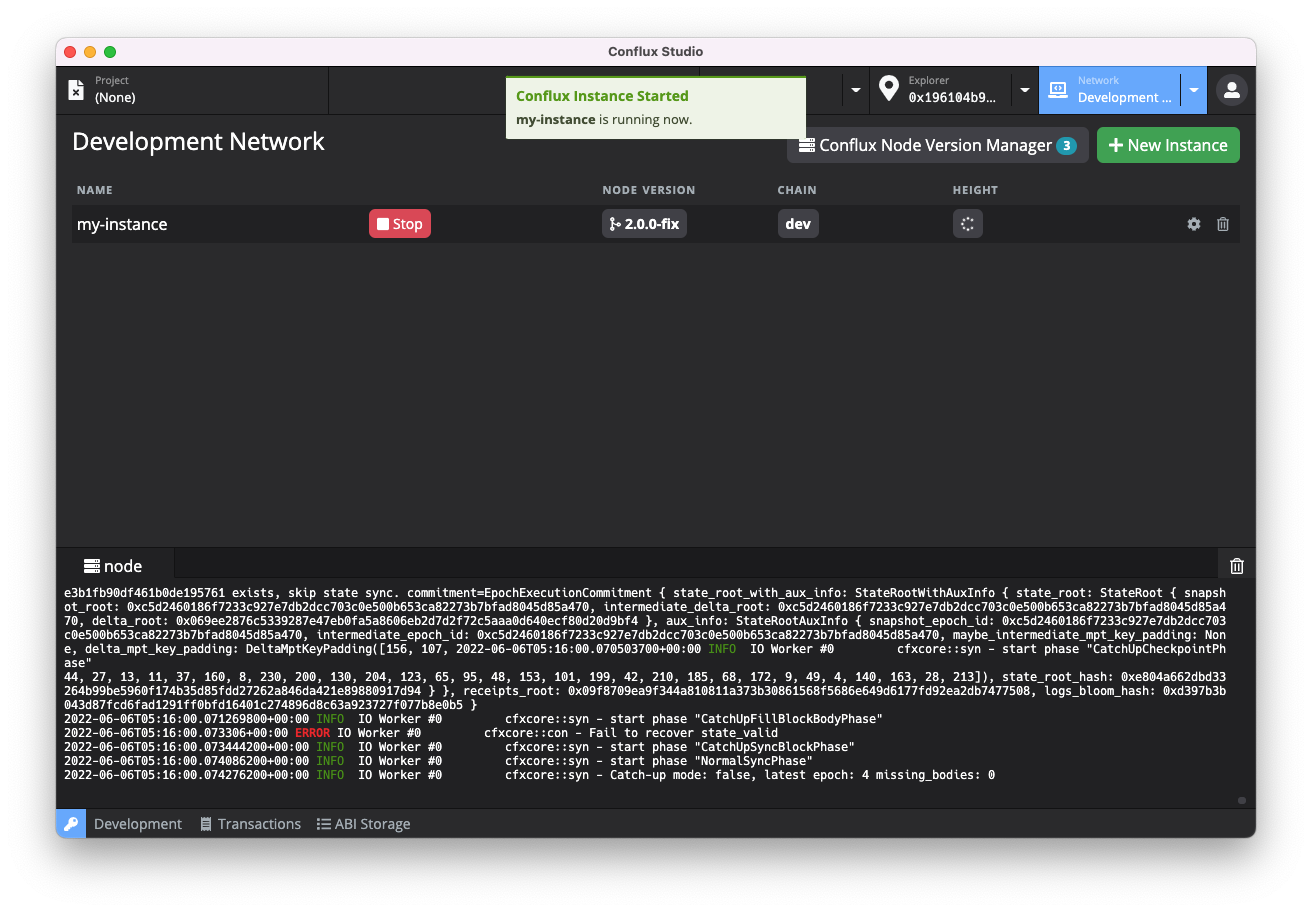Expand the Network dropdown arrow
The image size is (1312, 912).
(1194, 90)
